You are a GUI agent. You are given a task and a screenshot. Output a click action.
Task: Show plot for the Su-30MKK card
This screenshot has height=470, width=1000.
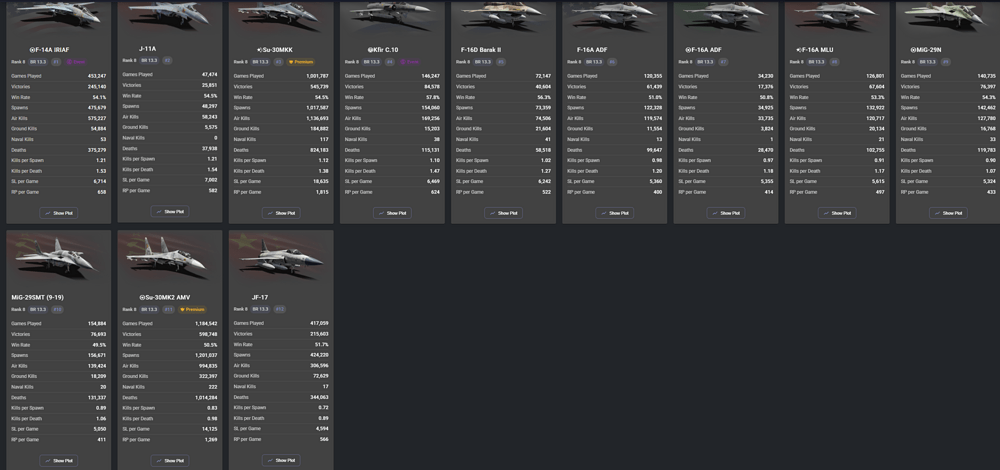(281, 213)
